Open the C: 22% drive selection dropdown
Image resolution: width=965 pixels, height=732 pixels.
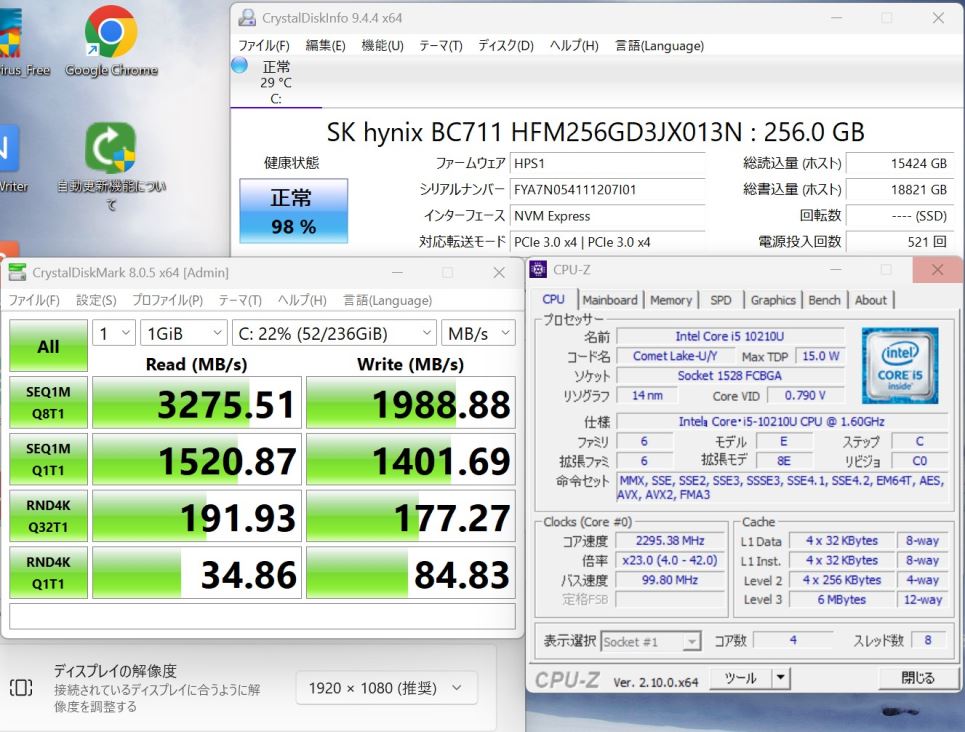(x=334, y=333)
